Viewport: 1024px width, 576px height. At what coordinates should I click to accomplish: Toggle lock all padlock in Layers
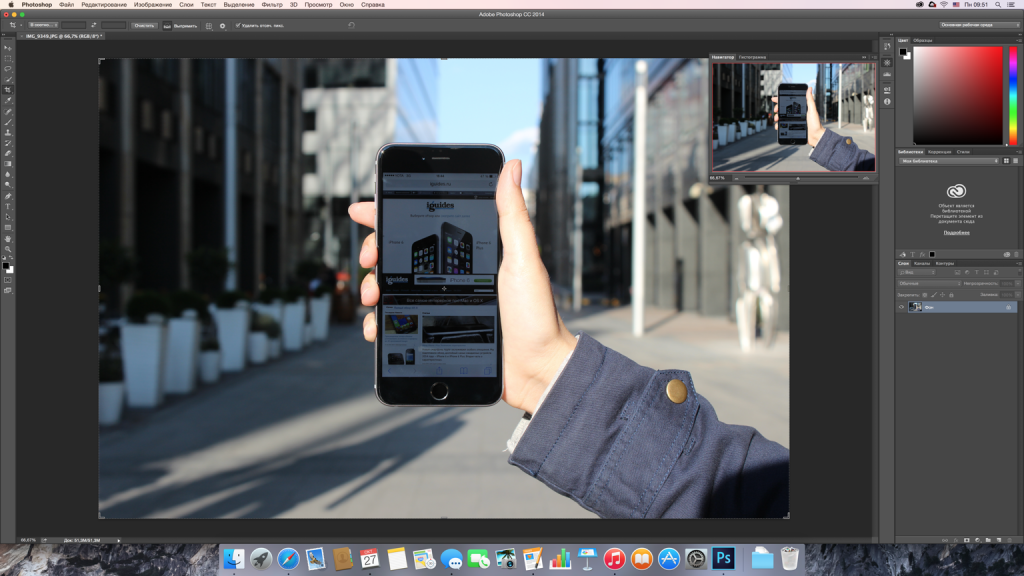click(951, 295)
